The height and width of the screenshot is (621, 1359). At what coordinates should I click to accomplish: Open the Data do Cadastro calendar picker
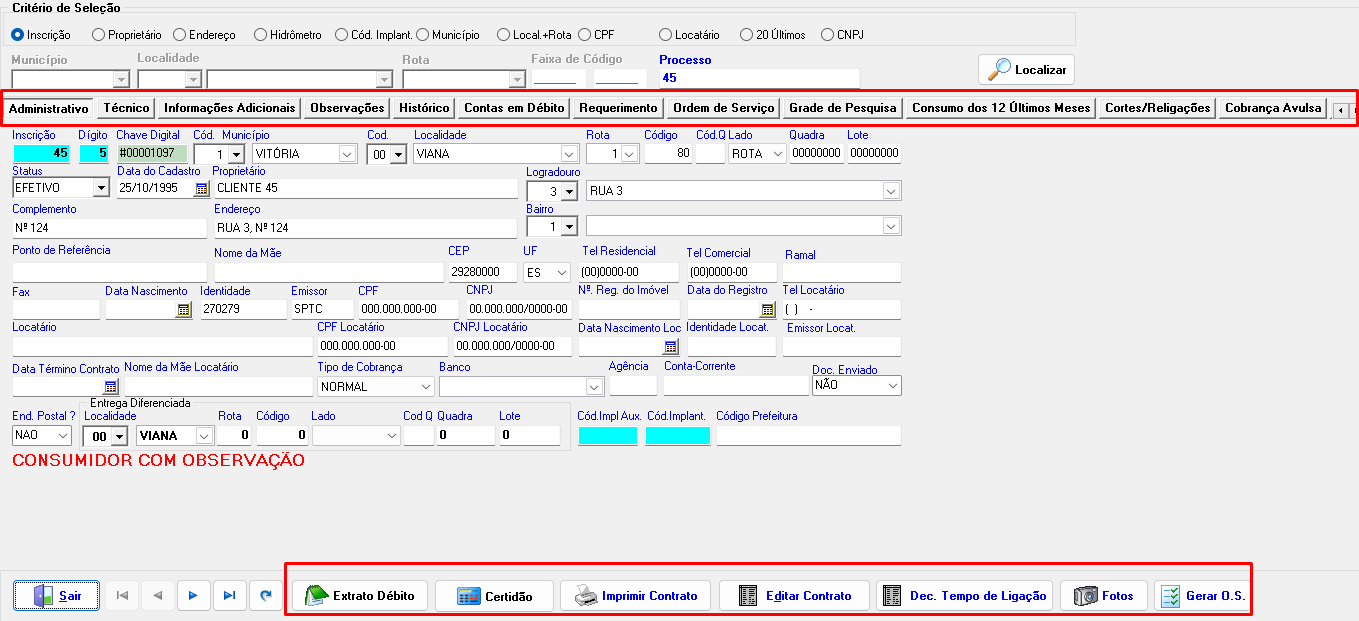pyautogui.click(x=201, y=188)
